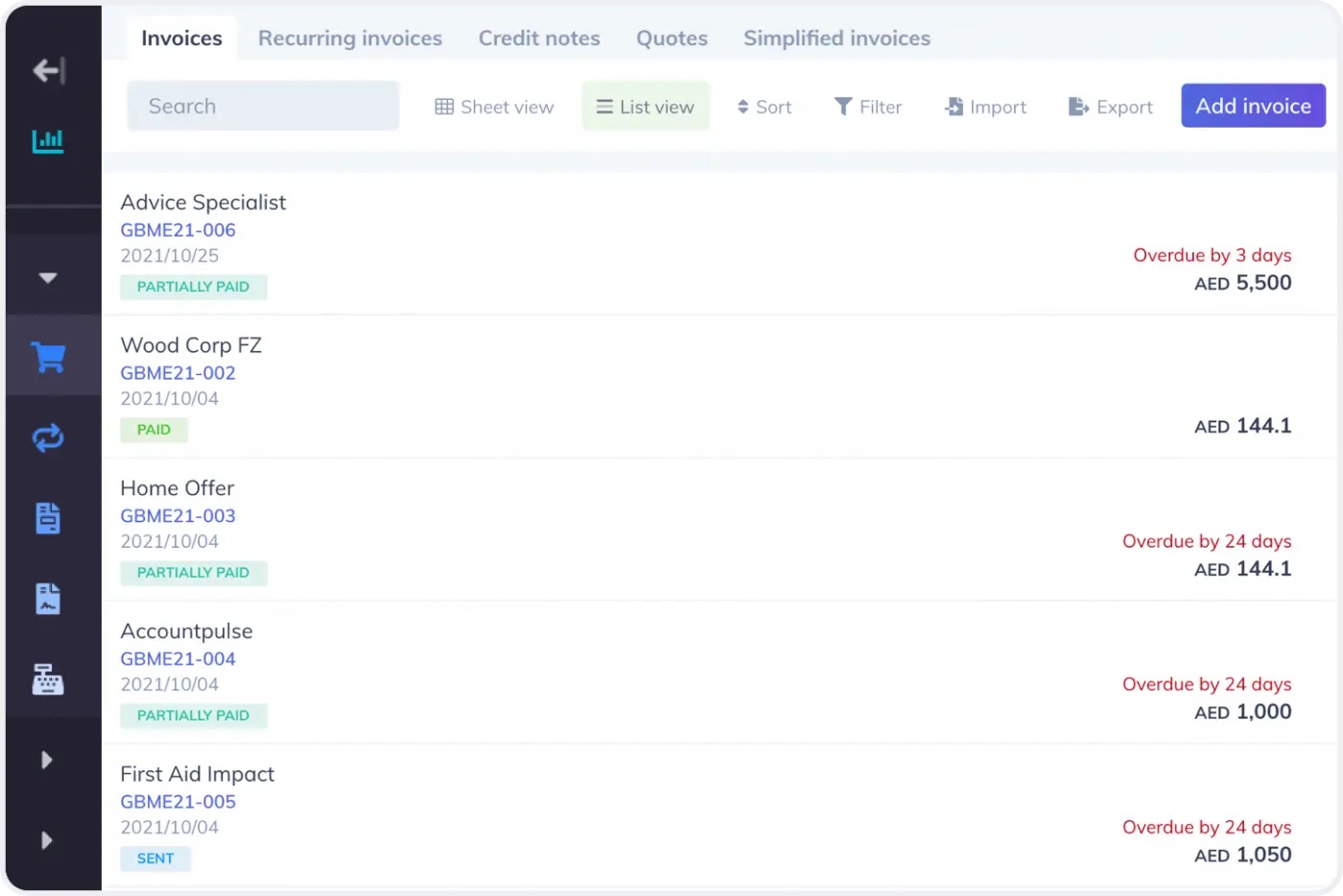Click inside the Search field
The image size is (1343, 896).
263,106
